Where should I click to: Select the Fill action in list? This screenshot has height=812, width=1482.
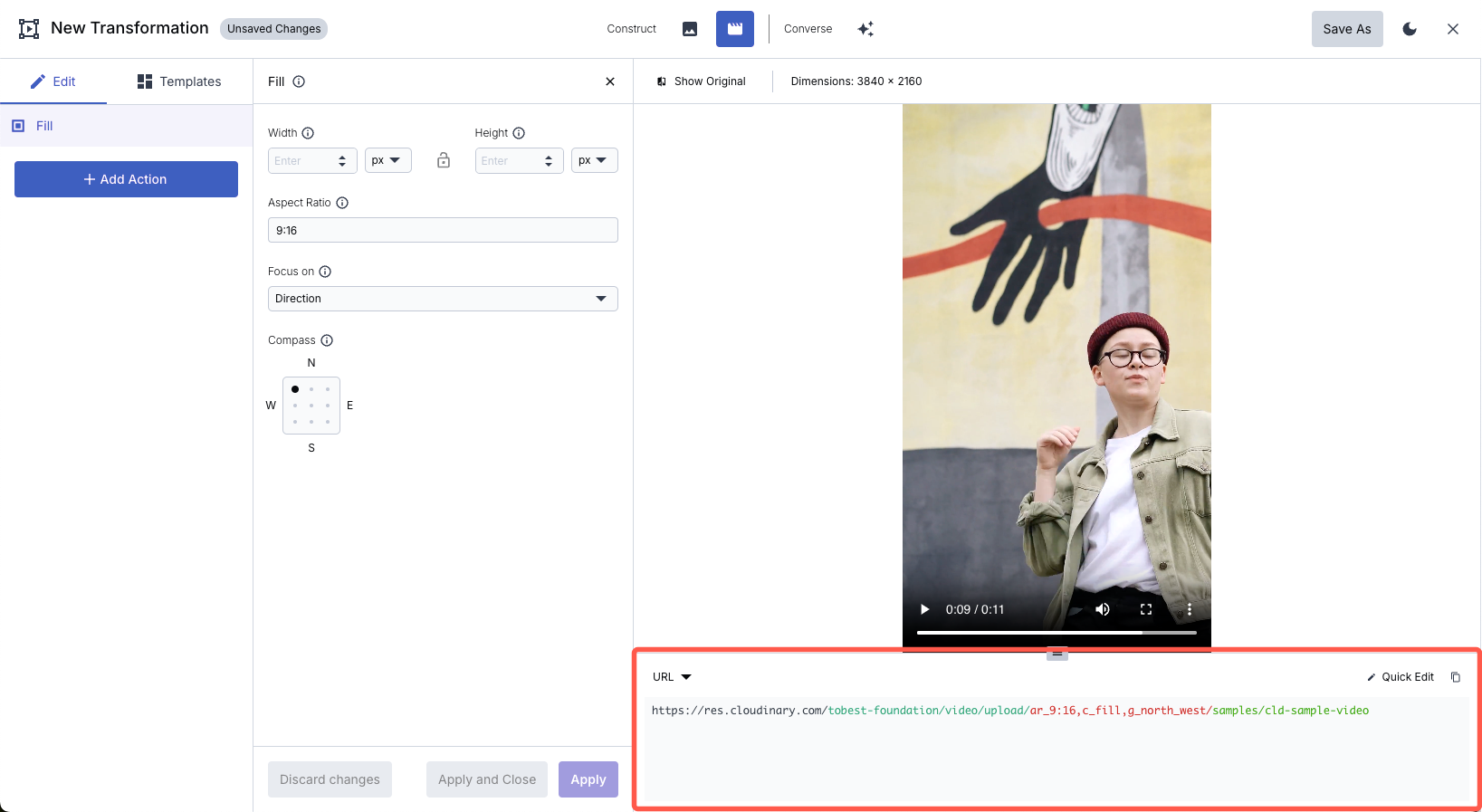pos(126,126)
